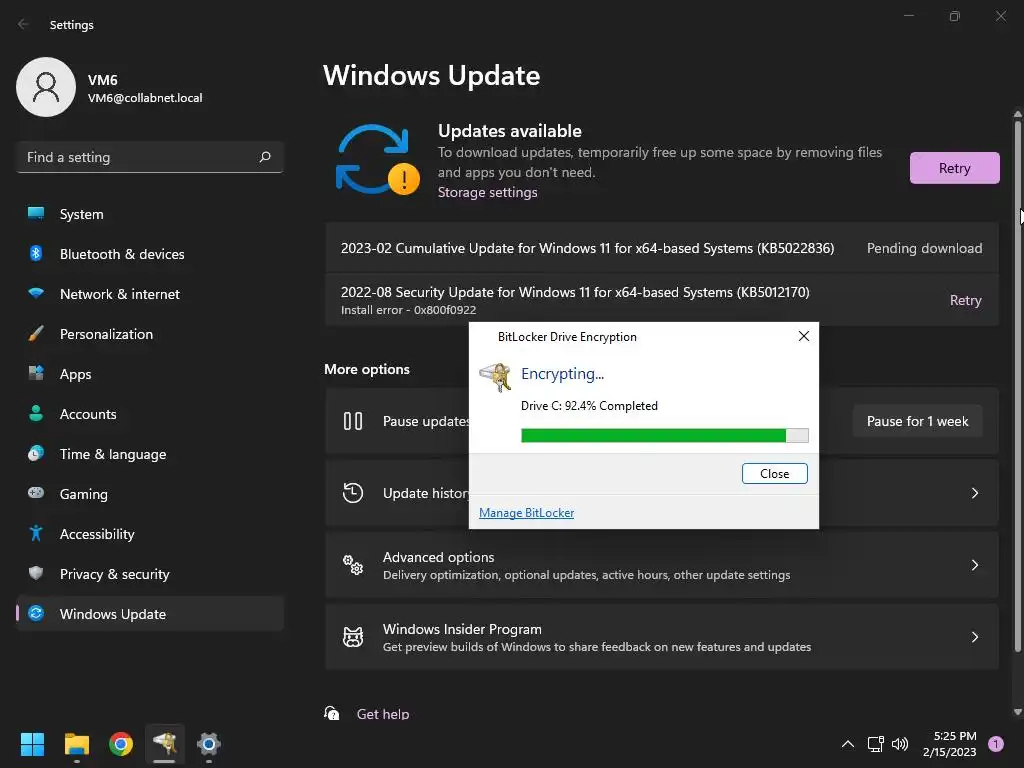Open the Windows Start menu
Viewport: 1024px width, 768px height.
[x=32, y=744]
